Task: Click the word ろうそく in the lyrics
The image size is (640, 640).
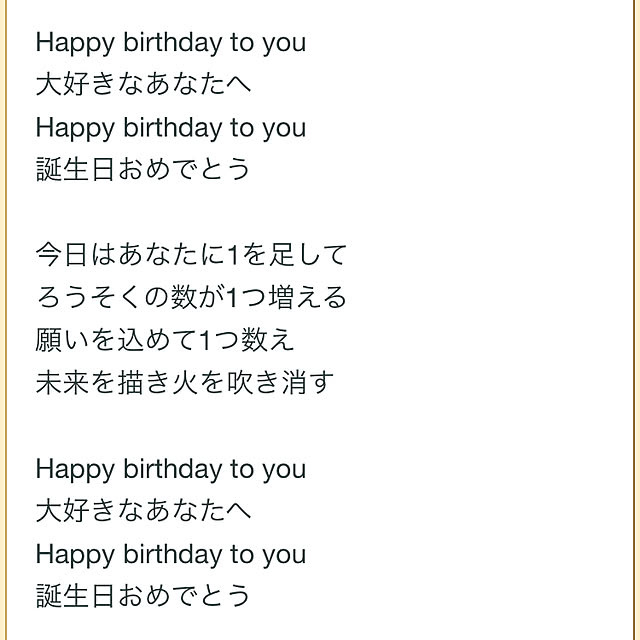Action: (x=90, y=297)
